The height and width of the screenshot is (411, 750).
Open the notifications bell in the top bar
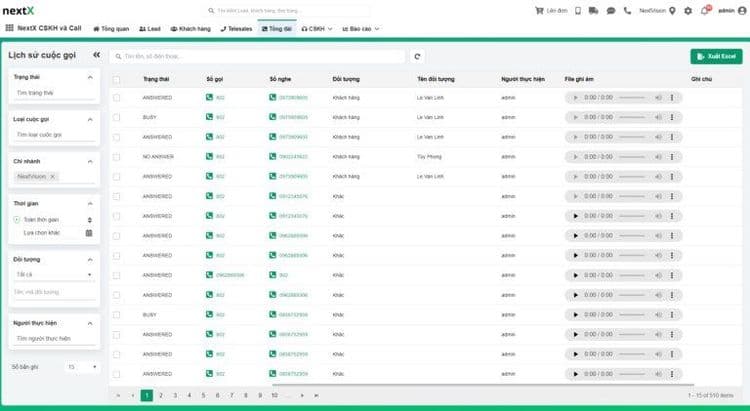pos(705,11)
